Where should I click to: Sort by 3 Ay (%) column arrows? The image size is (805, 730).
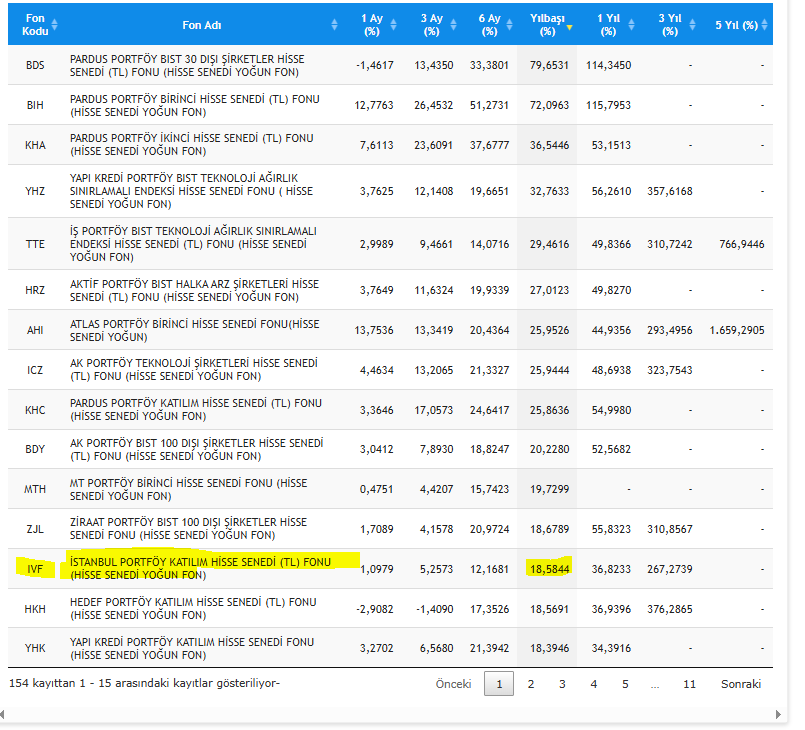[x=453, y=25]
